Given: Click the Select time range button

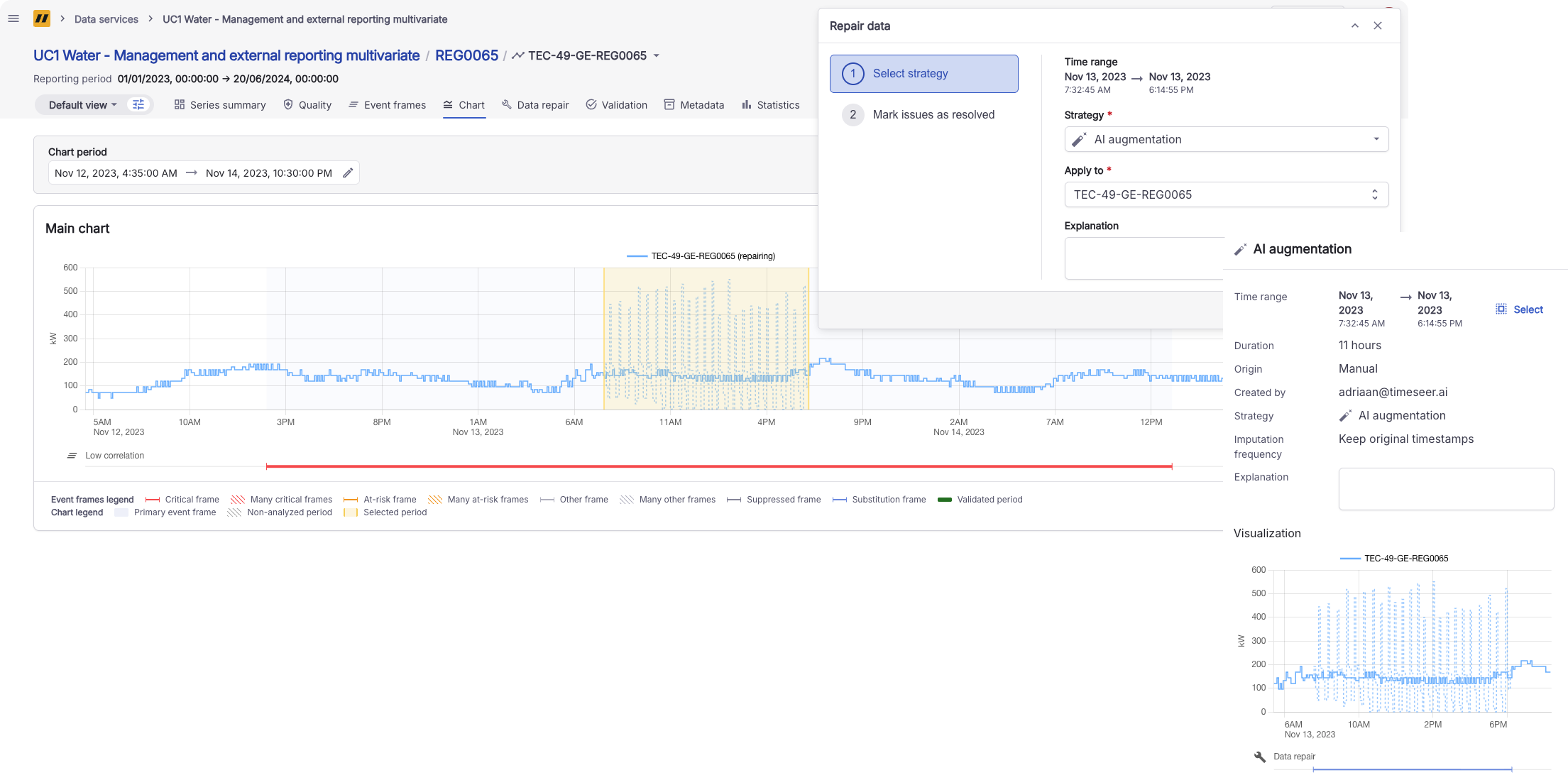Looking at the screenshot, I should click(x=1520, y=309).
